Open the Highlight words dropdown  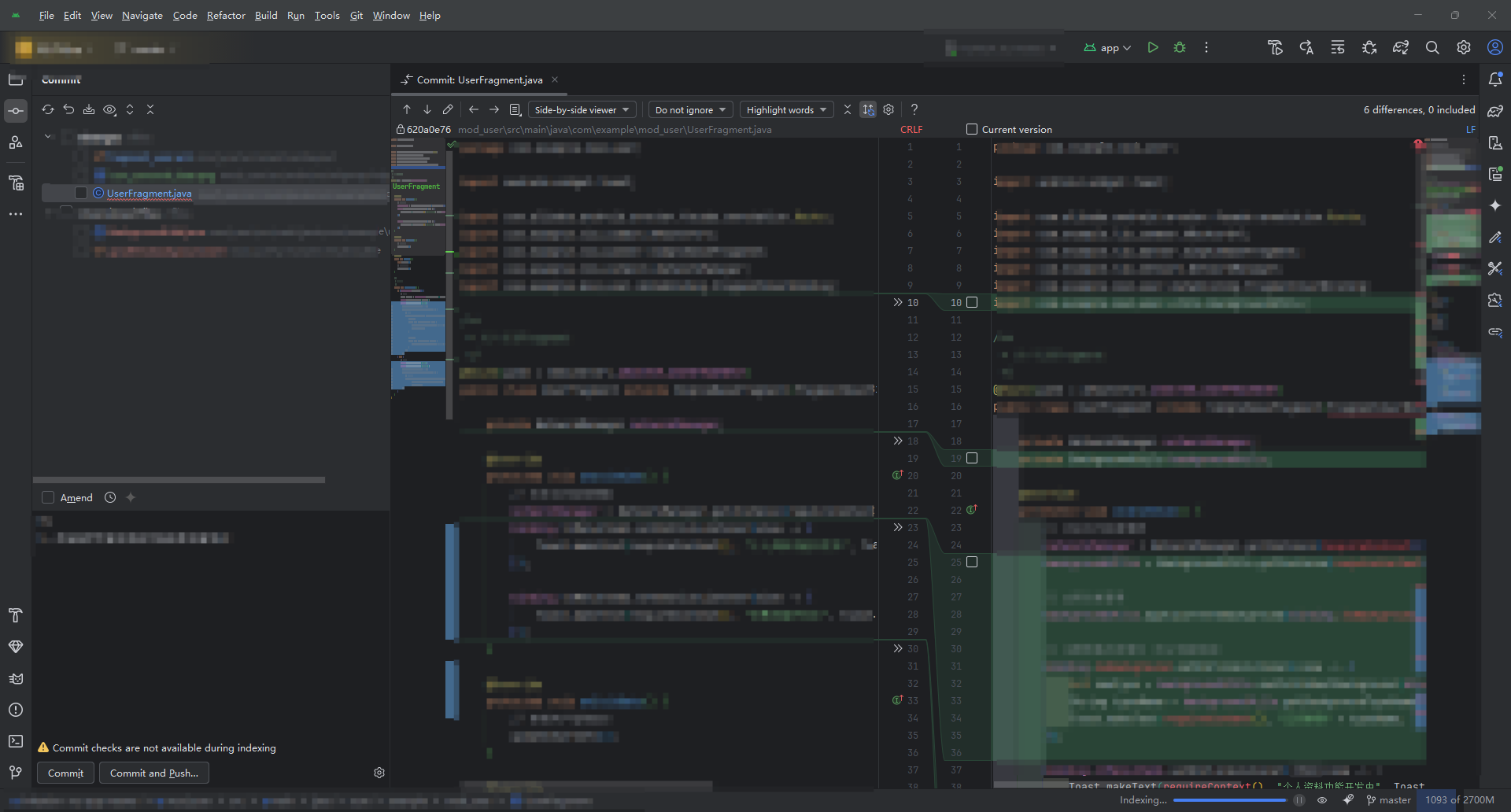[x=785, y=109]
